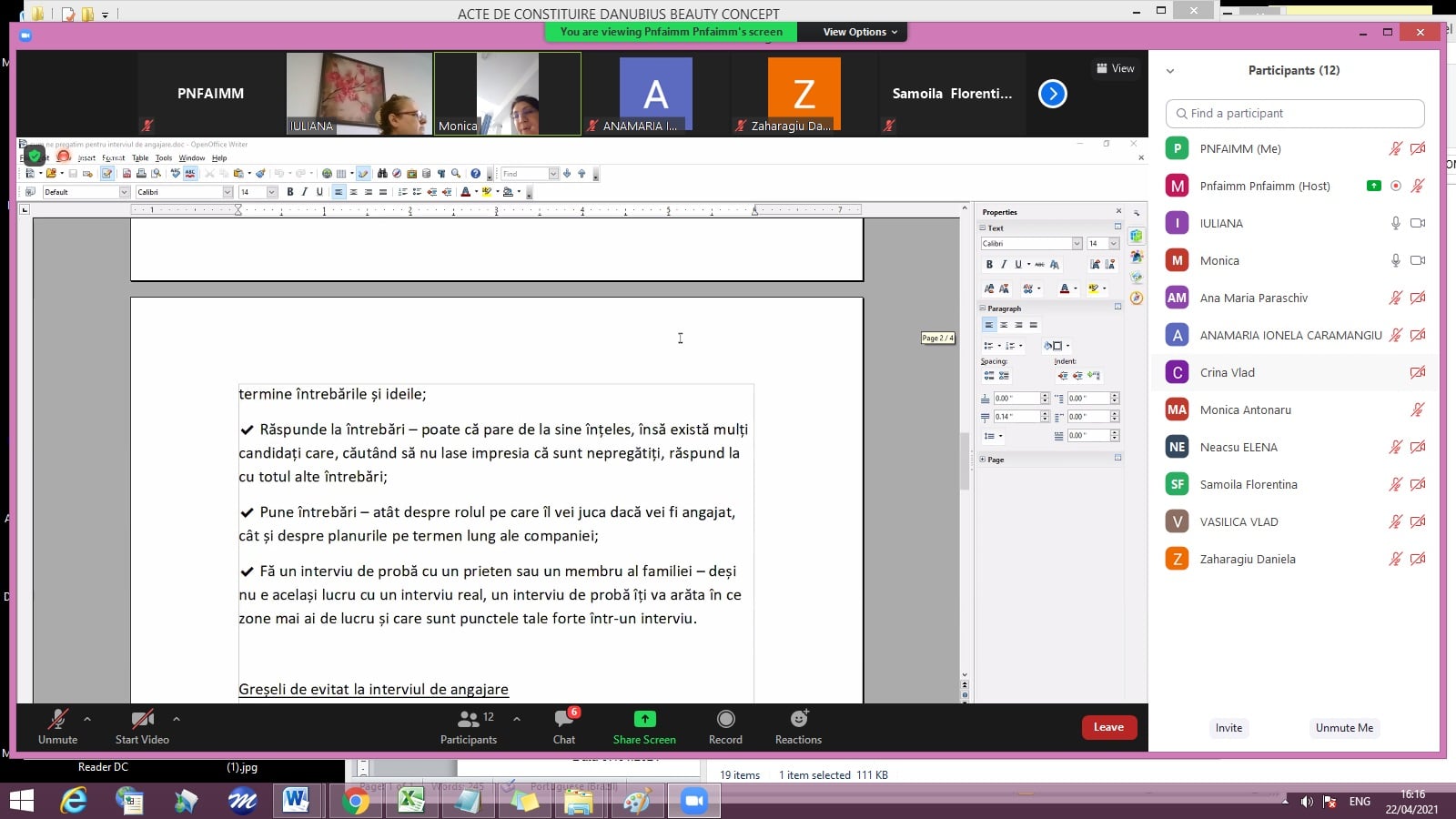1456x819 pixels.
Task: Open Google Chrome from the taskbar
Action: (356, 801)
